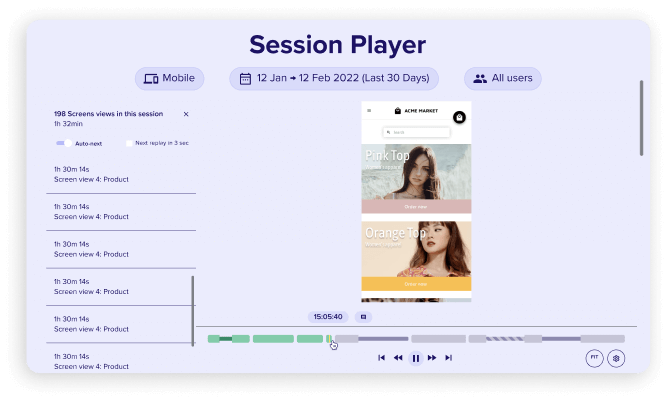Click the rewind button
The width and height of the screenshot is (670, 400).
pyautogui.click(x=398, y=357)
